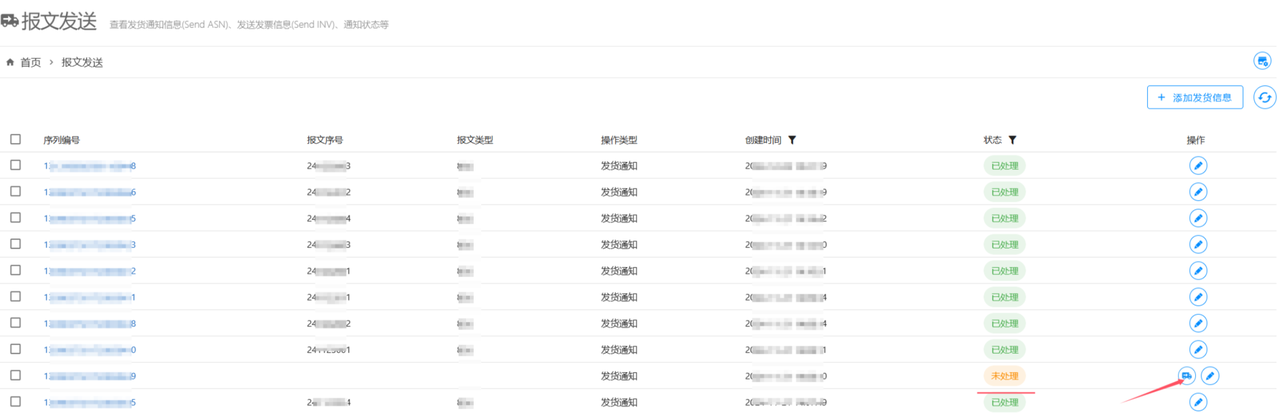Click the send truck icon in 未处理 row
Screen dimensions: 1280x413
(1186, 375)
